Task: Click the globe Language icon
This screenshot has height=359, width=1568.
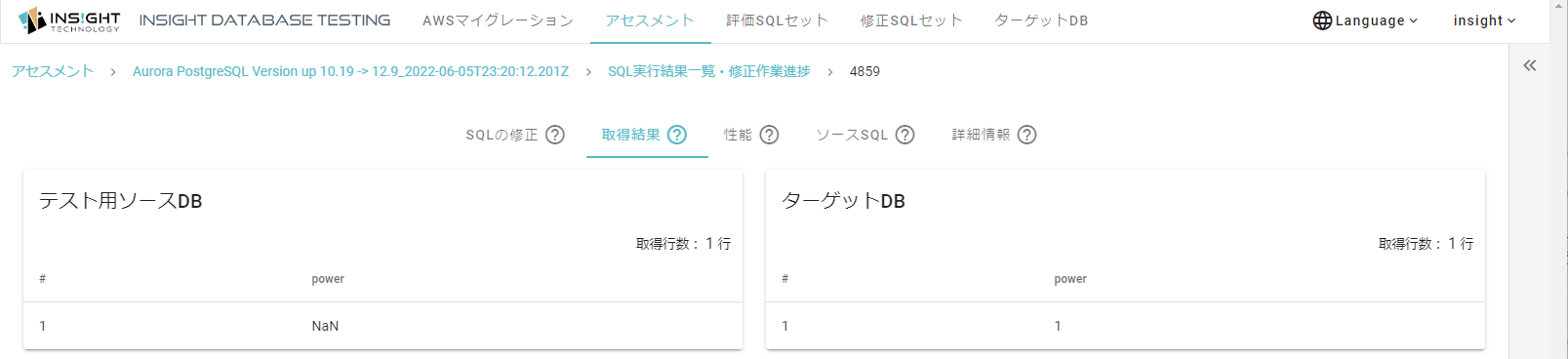Action: [x=1322, y=20]
